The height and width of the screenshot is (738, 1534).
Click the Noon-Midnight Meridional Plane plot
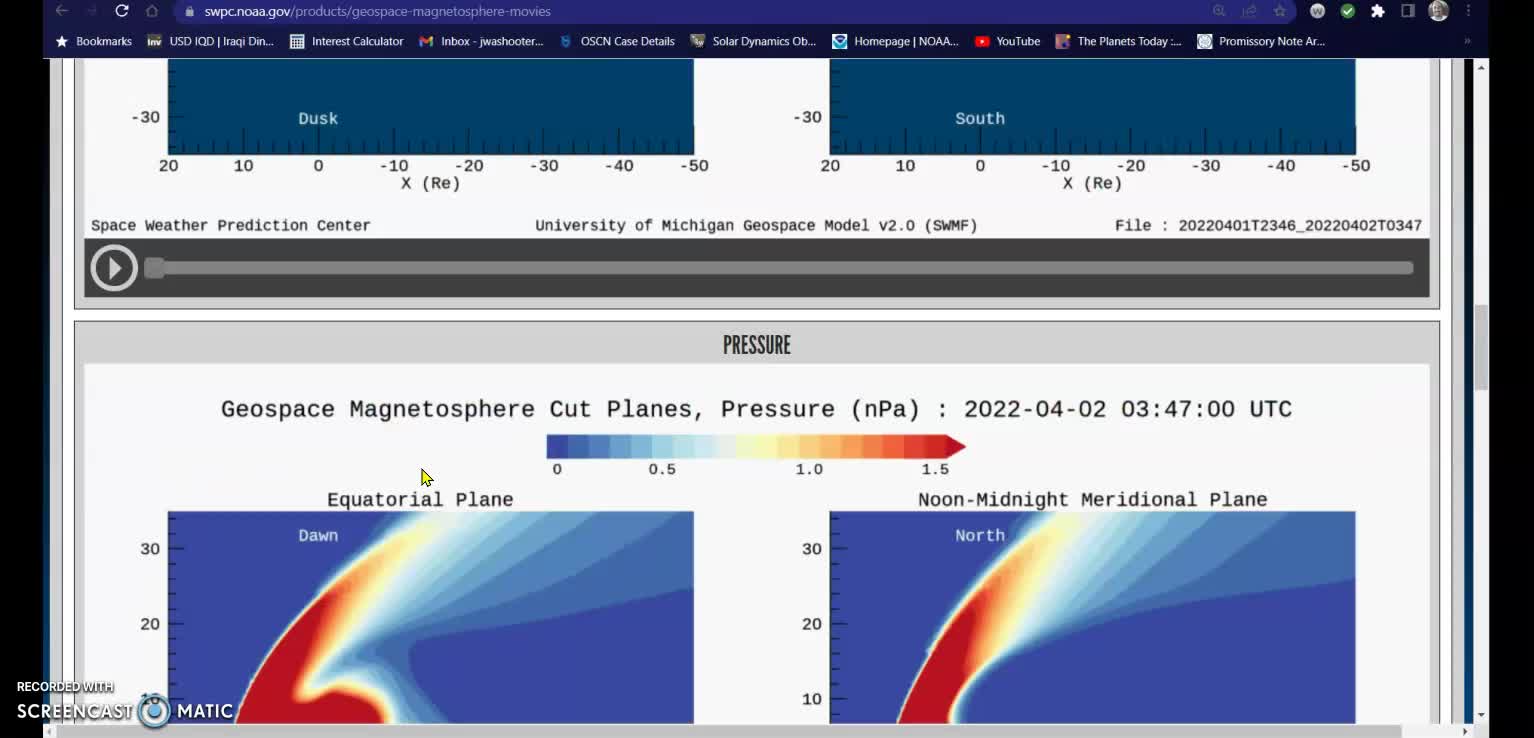1092,617
